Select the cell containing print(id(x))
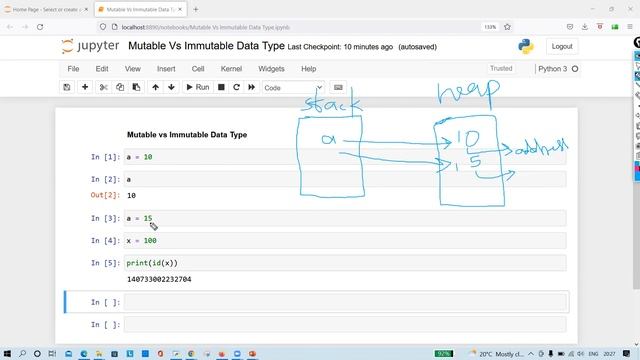 click(x=345, y=263)
